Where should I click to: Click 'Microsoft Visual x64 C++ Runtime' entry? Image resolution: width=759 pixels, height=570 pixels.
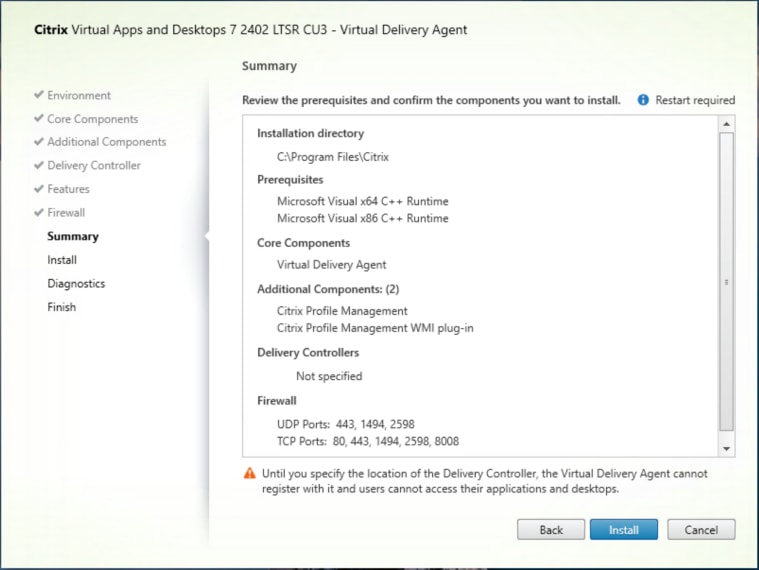(x=363, y=201)
